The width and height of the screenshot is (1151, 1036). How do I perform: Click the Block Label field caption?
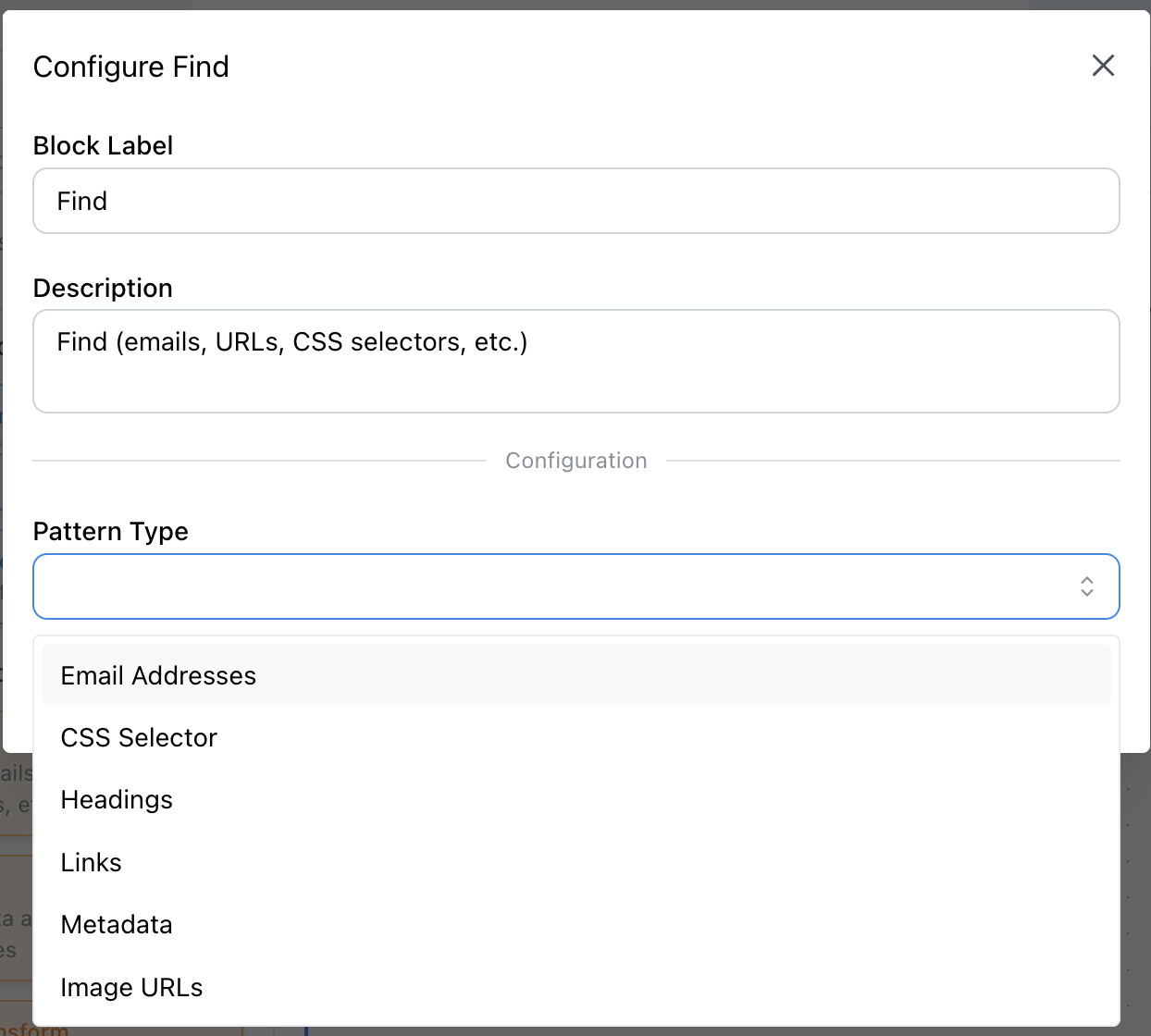point(103,146)
